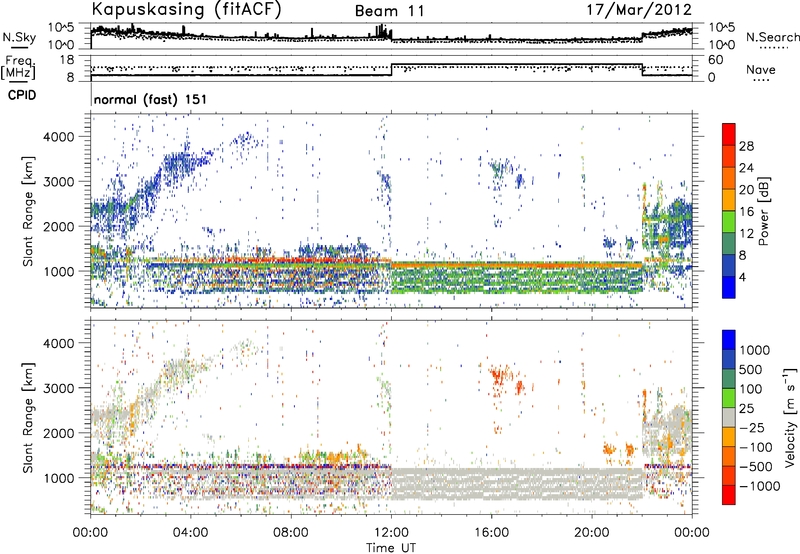Click the '60' Nave axis tick
The width and height of the screenshot is (800, 554).
[x=716, y=60]
